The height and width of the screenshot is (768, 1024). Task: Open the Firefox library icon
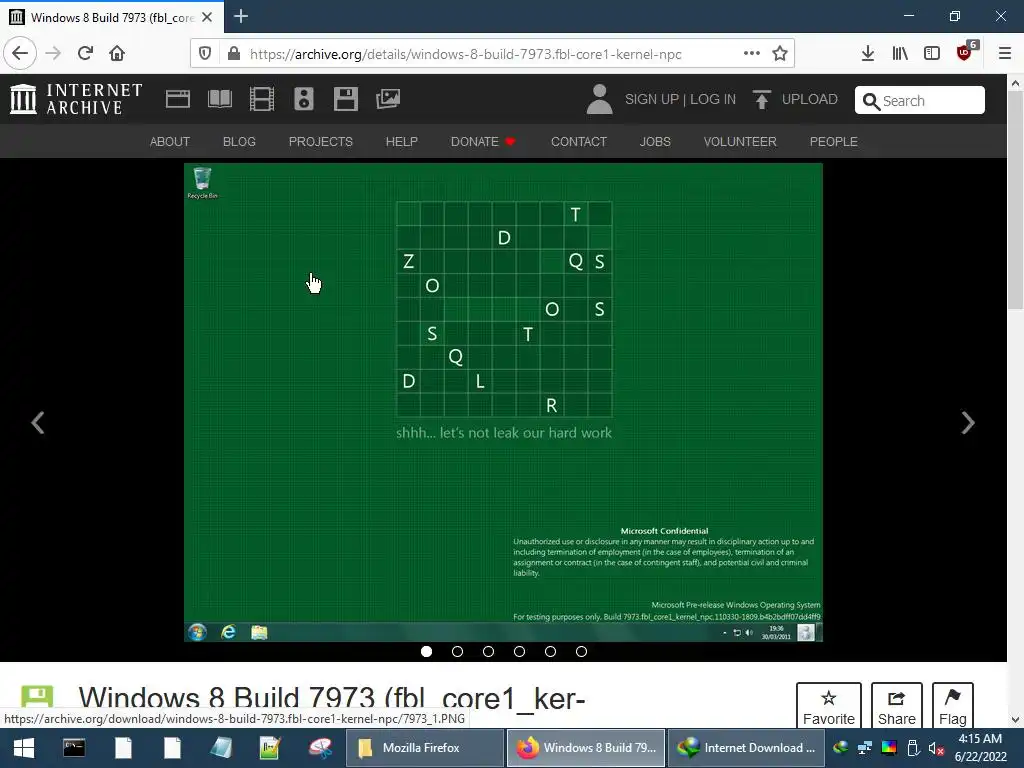(x=900, y=54)
